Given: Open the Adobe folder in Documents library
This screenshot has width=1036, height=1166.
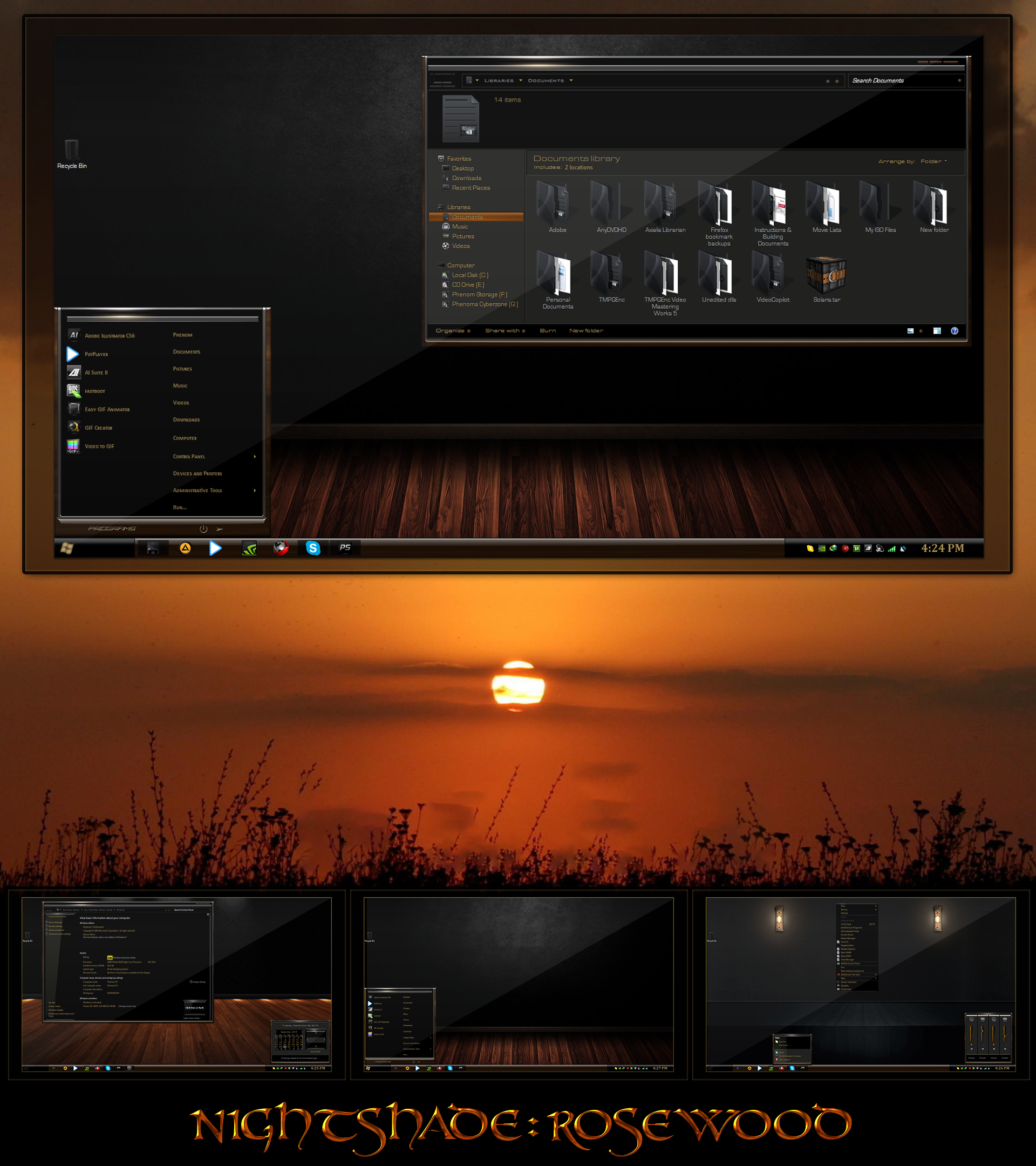Looking at the screenshot, I should coord(557,207).
